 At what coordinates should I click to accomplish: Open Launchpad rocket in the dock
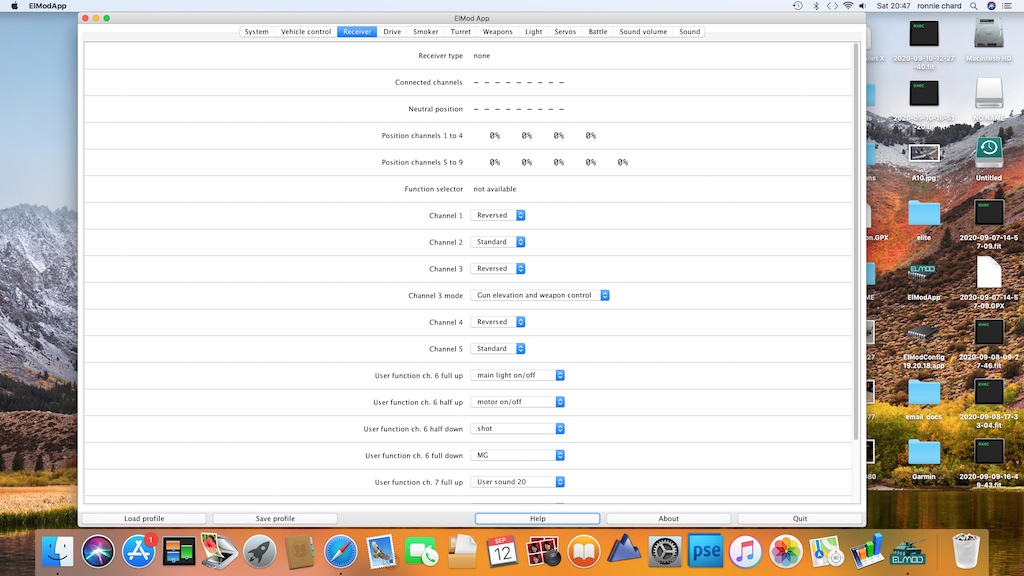260,551
